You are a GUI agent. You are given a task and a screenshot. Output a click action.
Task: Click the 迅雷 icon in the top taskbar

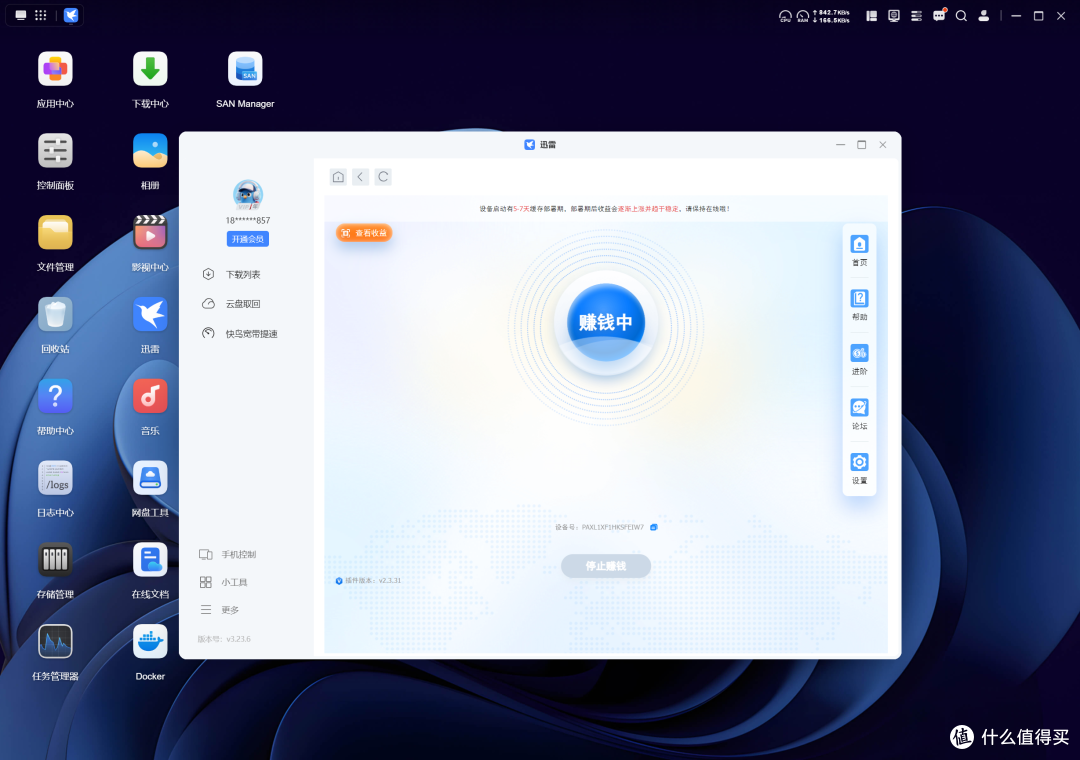[71, 15]
